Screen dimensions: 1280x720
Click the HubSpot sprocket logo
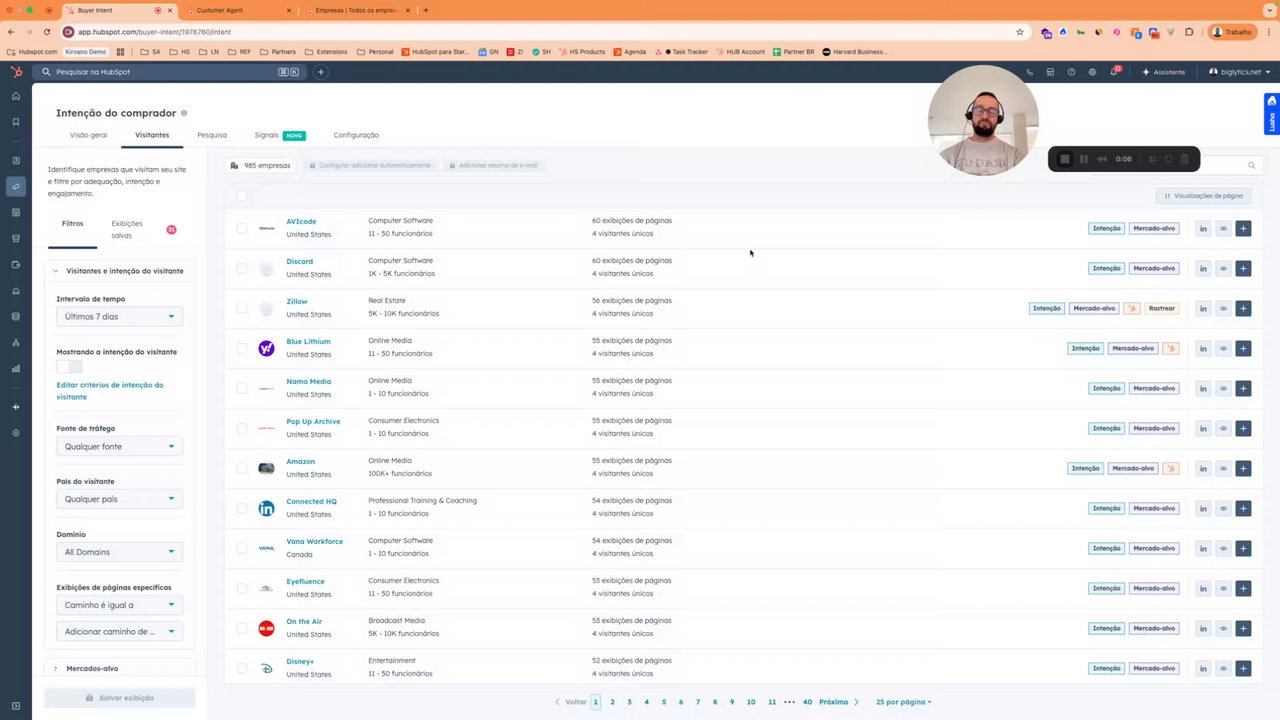pos(16,72)
